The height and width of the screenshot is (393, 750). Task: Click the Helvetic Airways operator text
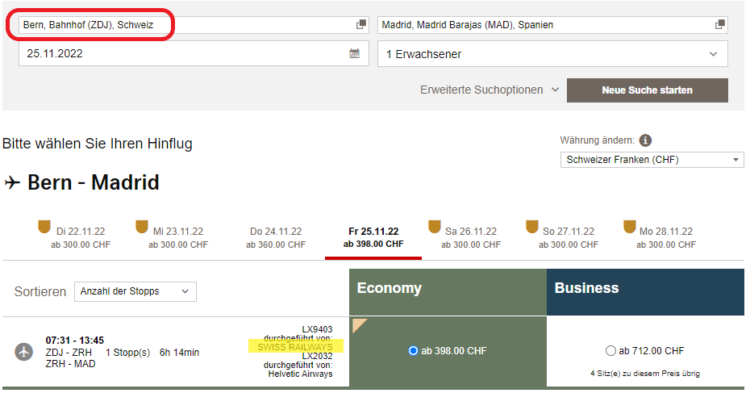point(300,374)
